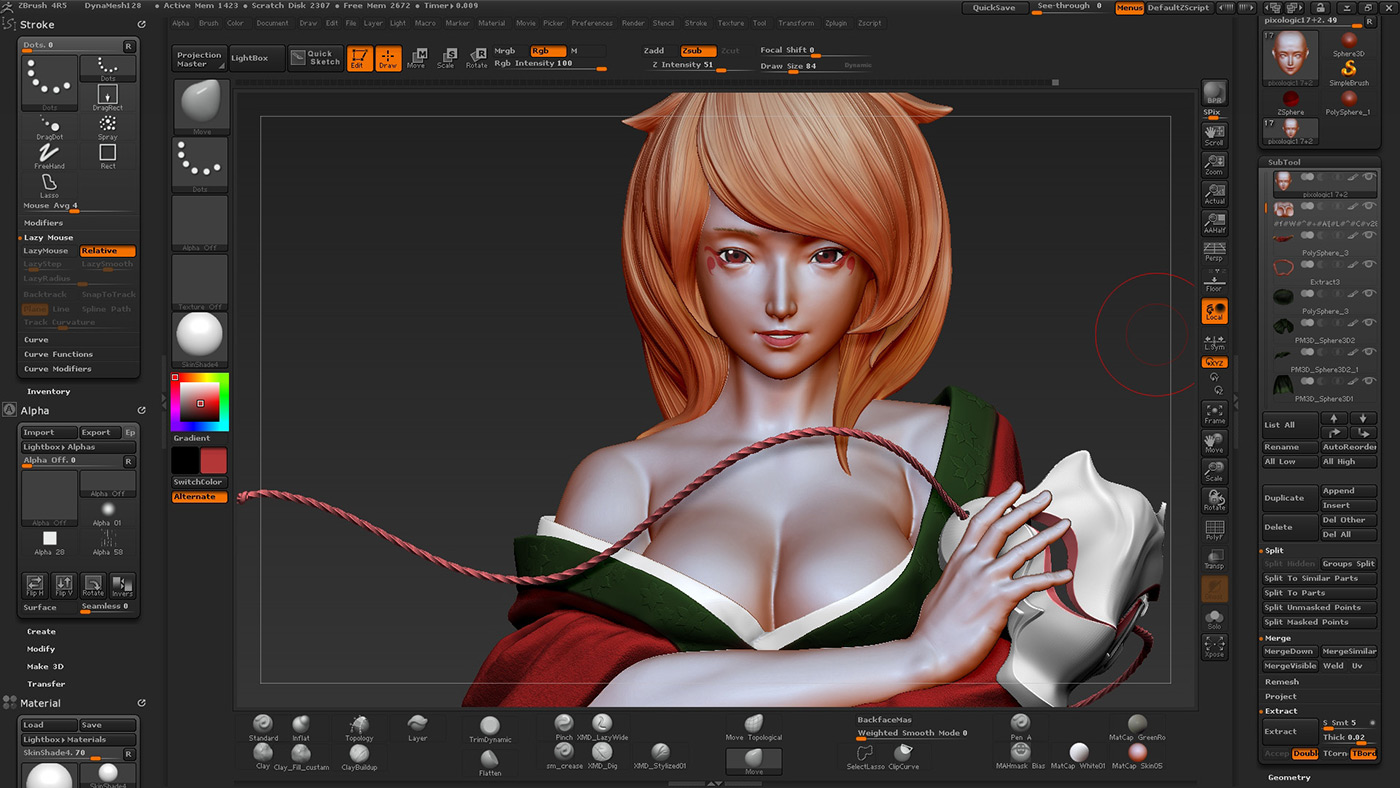1400x788 pixels.
Task: Select the ClayBuildup brush
Action: coord(359,757)
